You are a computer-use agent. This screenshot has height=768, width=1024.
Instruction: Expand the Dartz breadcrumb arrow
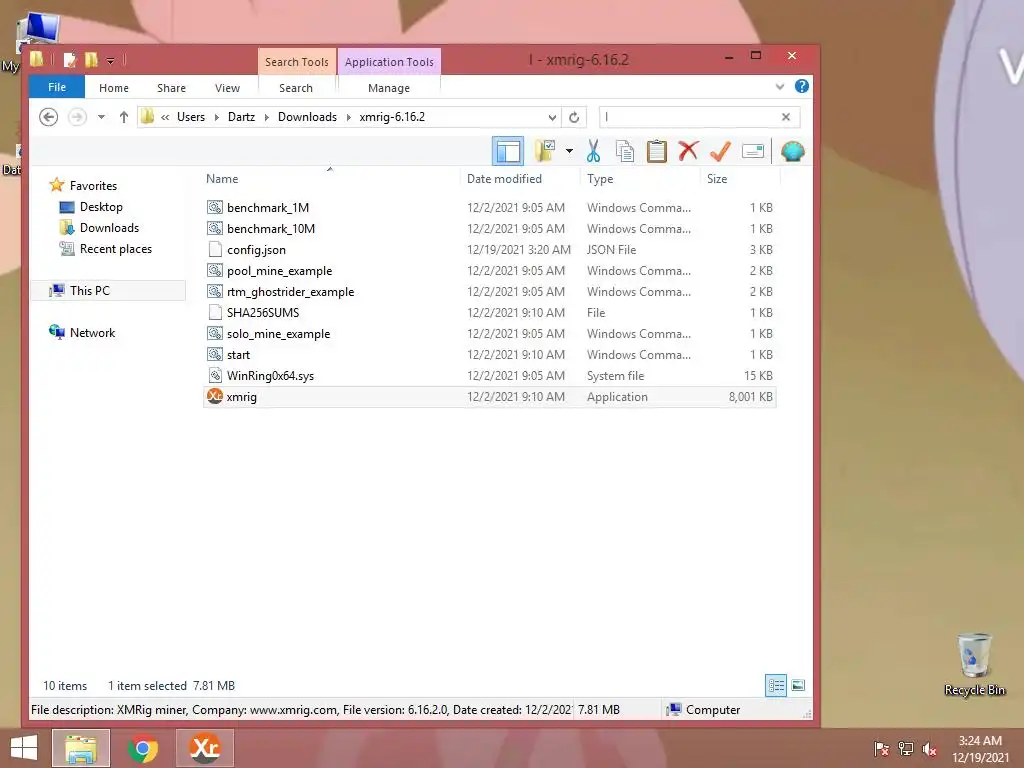[266, 118]
